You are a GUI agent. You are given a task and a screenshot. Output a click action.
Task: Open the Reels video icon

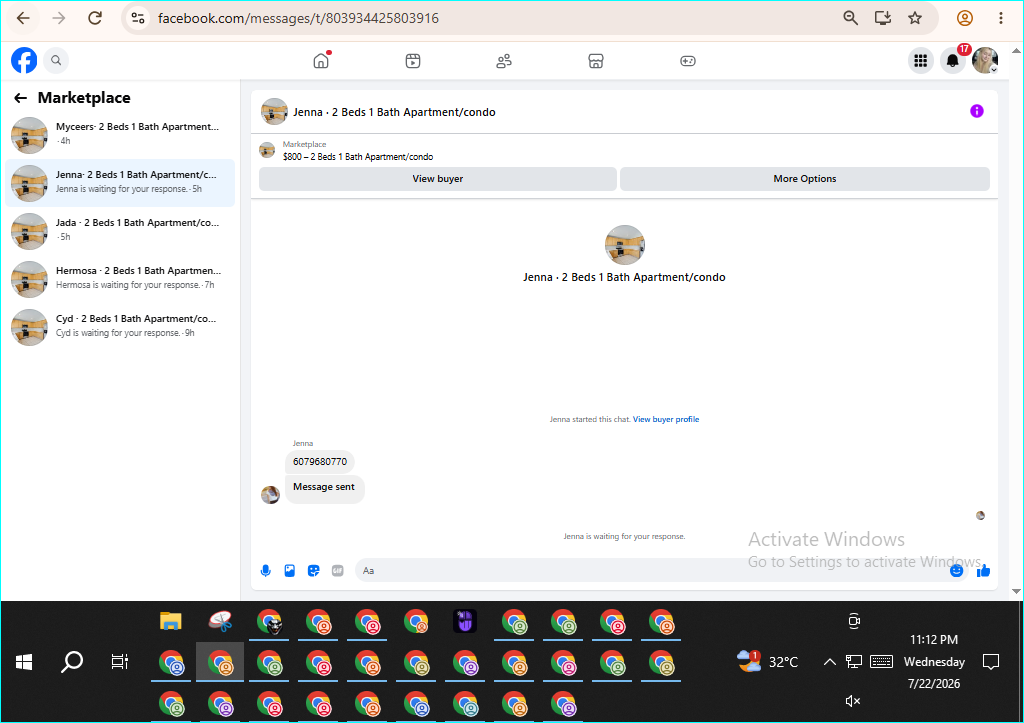point(413,61)
